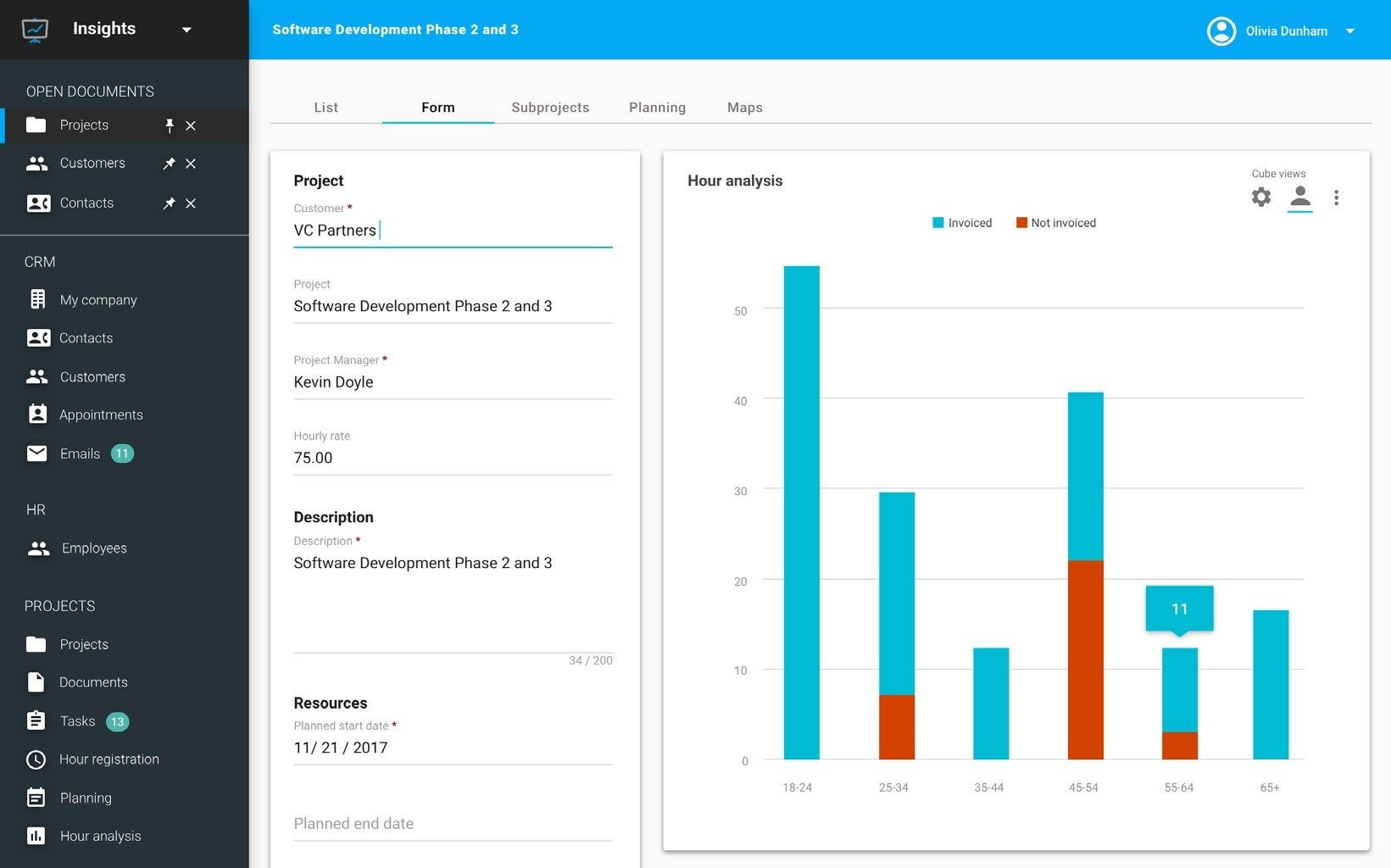Toggle pin on Projects open document
Image resolution: width=1391 pixels, height=868 pixels.
170,125
